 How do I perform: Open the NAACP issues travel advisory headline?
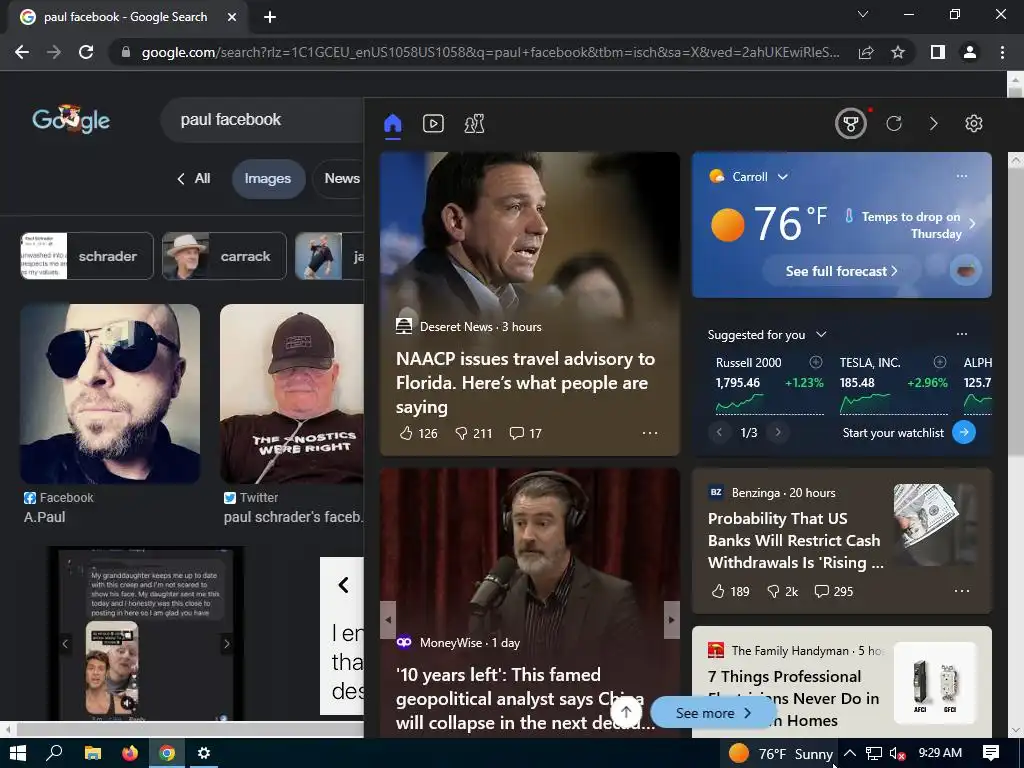[x=526, y=383]
